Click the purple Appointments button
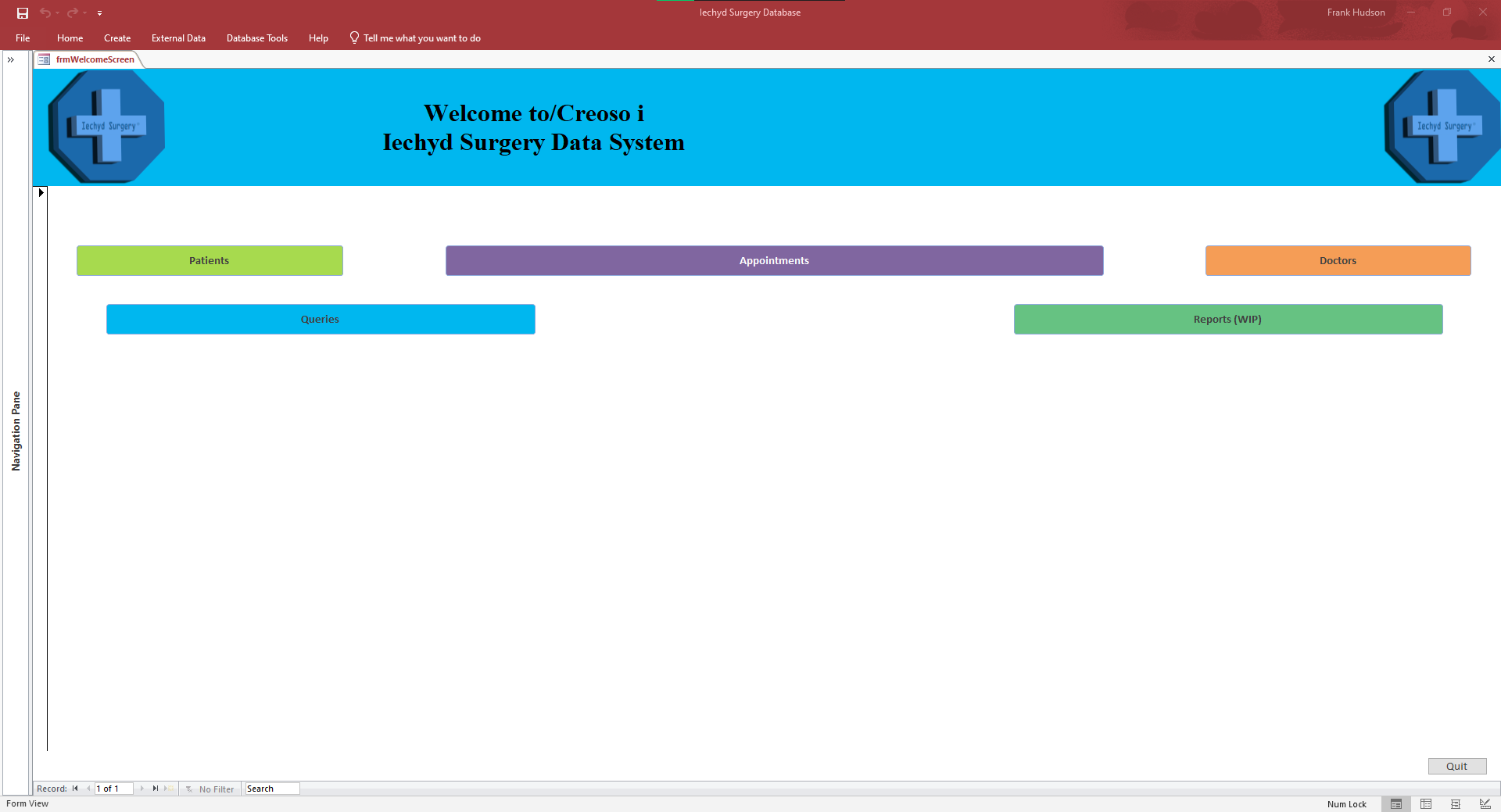Image resolution: width=1501 pixels, height=812 pixels. point(774,261)
